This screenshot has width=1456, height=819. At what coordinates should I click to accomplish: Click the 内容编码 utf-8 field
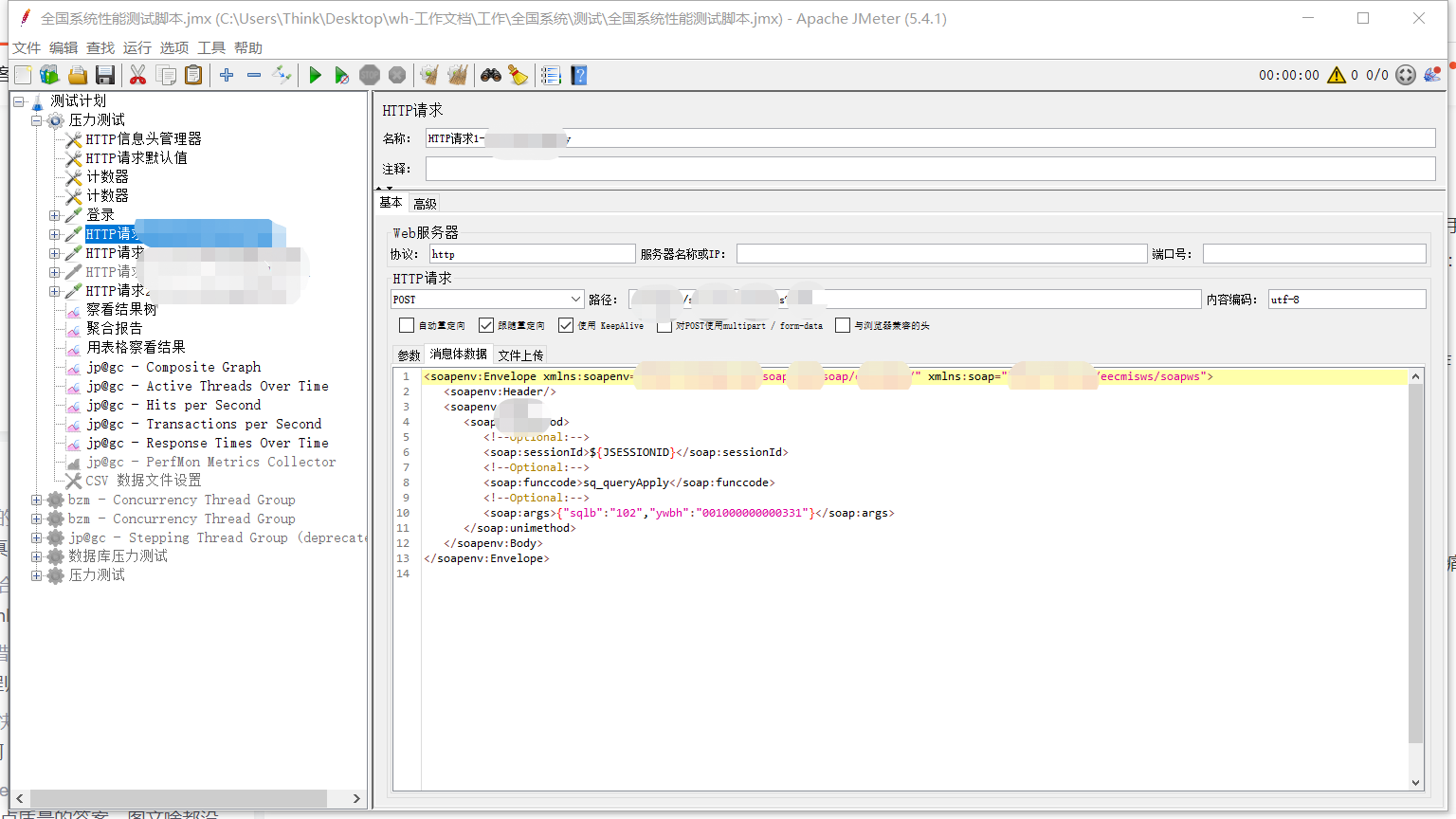pos(1347,300)
